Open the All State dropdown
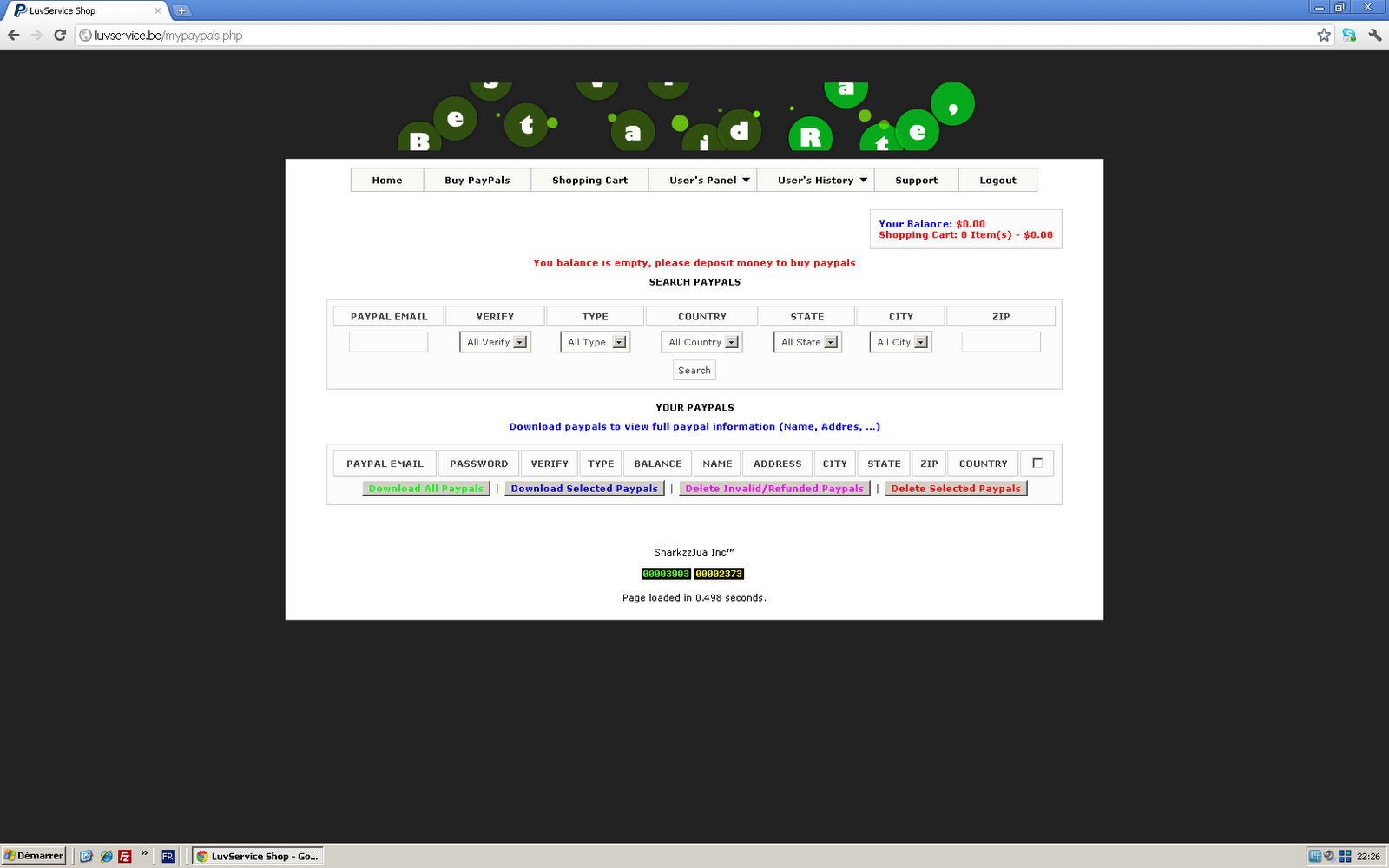Image resolution: width=1389 pixels, height=868 pixels. (x=807, y=342)
